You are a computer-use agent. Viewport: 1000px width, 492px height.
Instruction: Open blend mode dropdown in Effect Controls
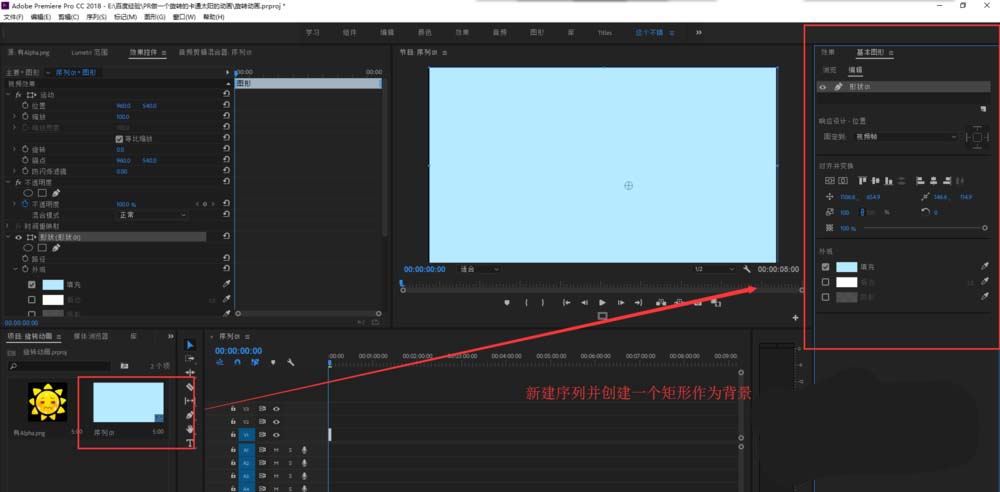coord(153,215)
